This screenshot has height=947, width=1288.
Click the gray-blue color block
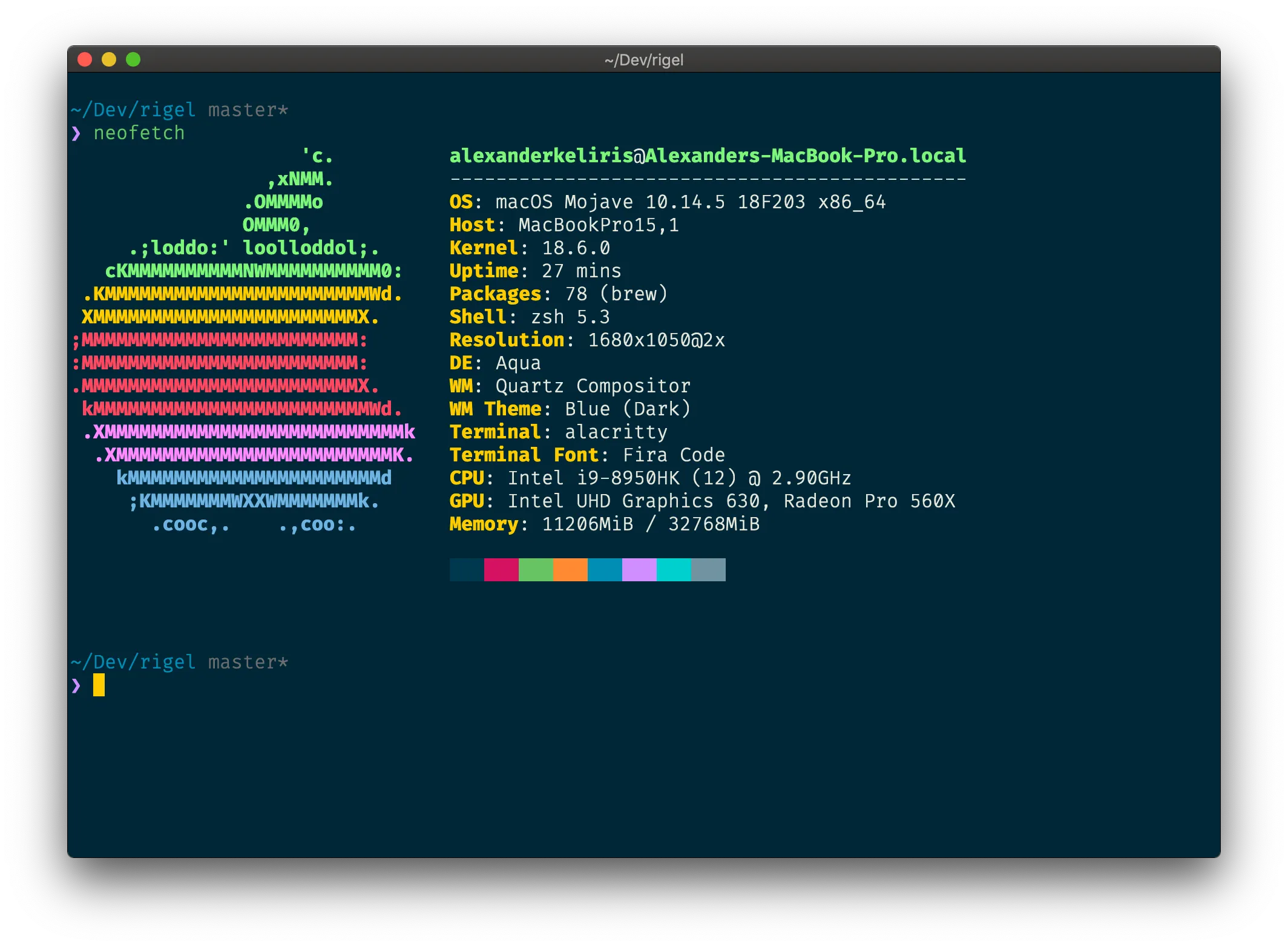tap(708, 570)
